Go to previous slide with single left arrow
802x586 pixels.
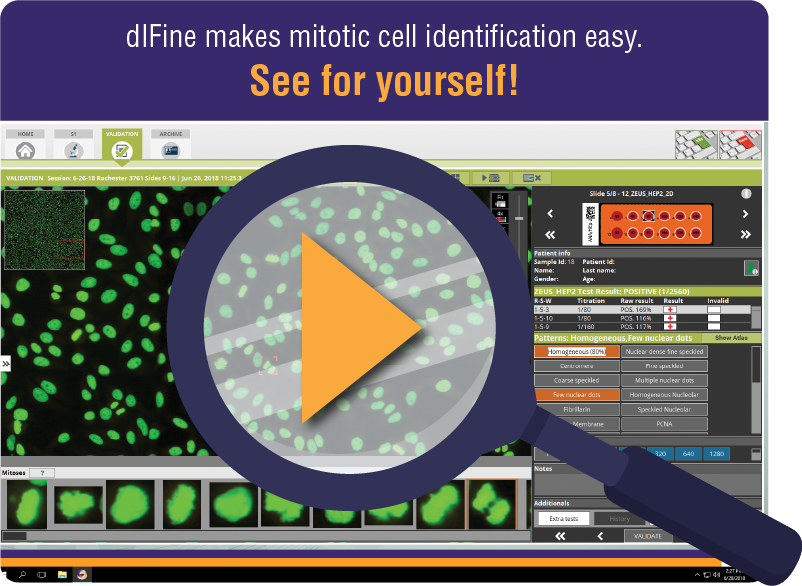coord(550,214)
